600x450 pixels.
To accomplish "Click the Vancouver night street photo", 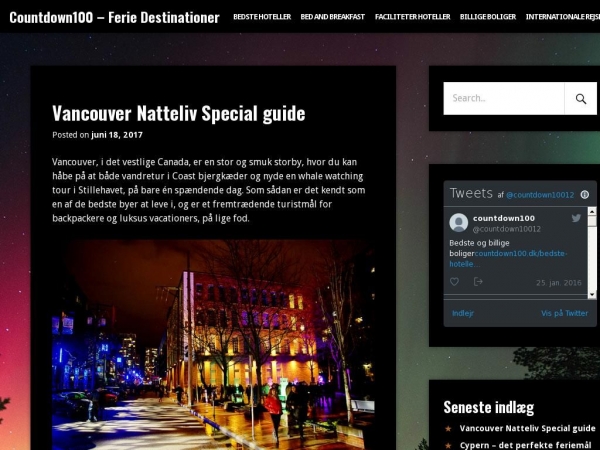I will click(213, 345).
